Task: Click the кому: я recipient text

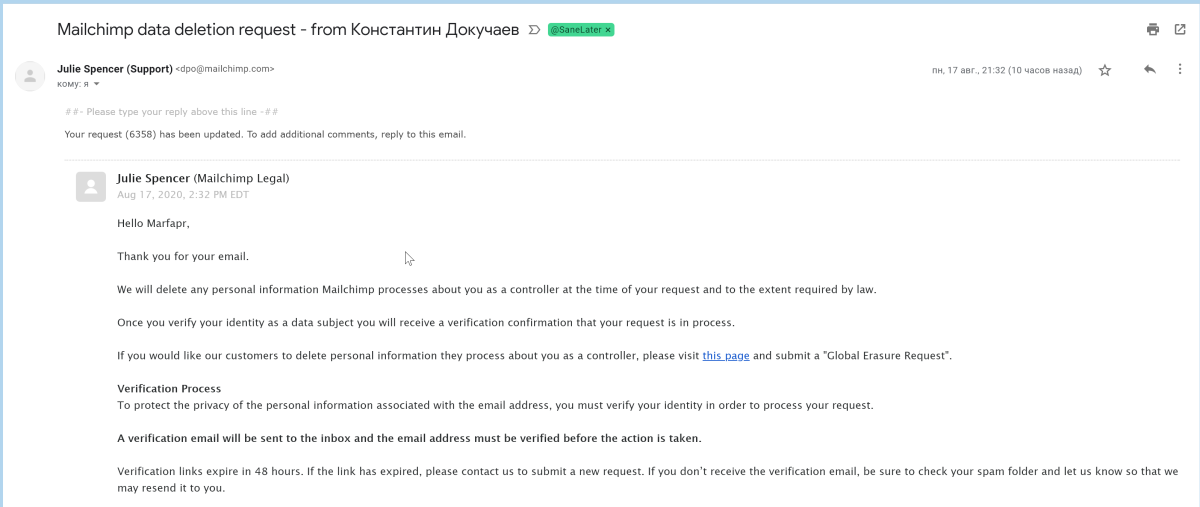Action: 73,84
